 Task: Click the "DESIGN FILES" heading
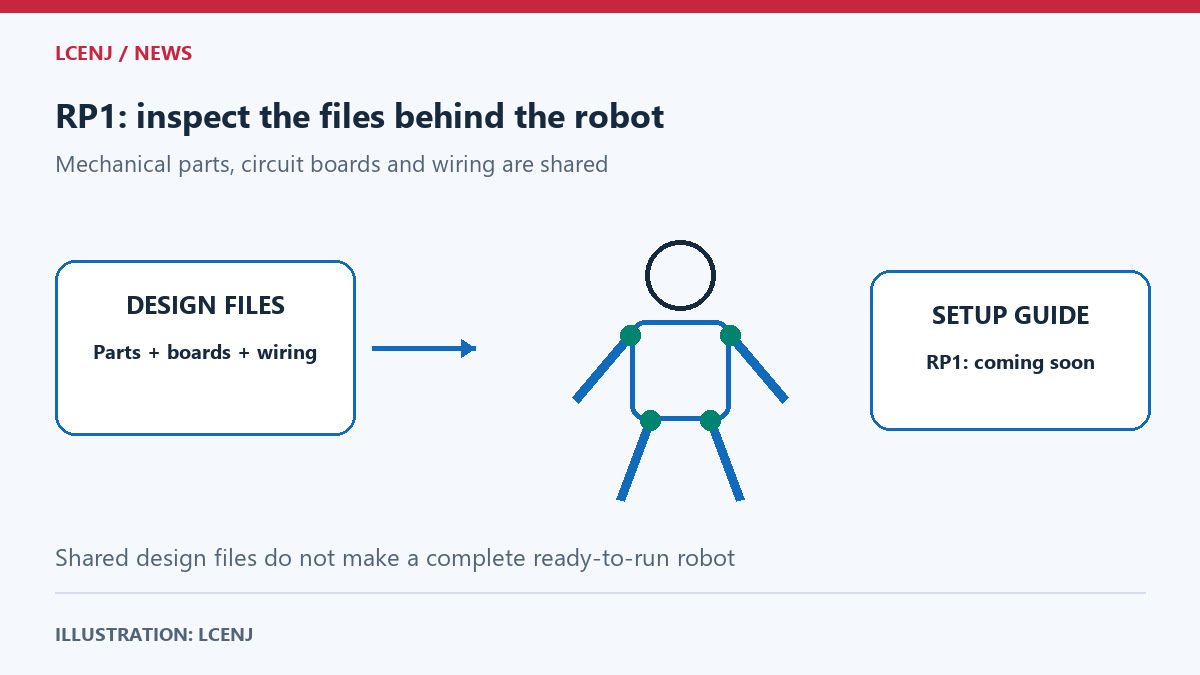pyautogui.click(x=205, y=306)
